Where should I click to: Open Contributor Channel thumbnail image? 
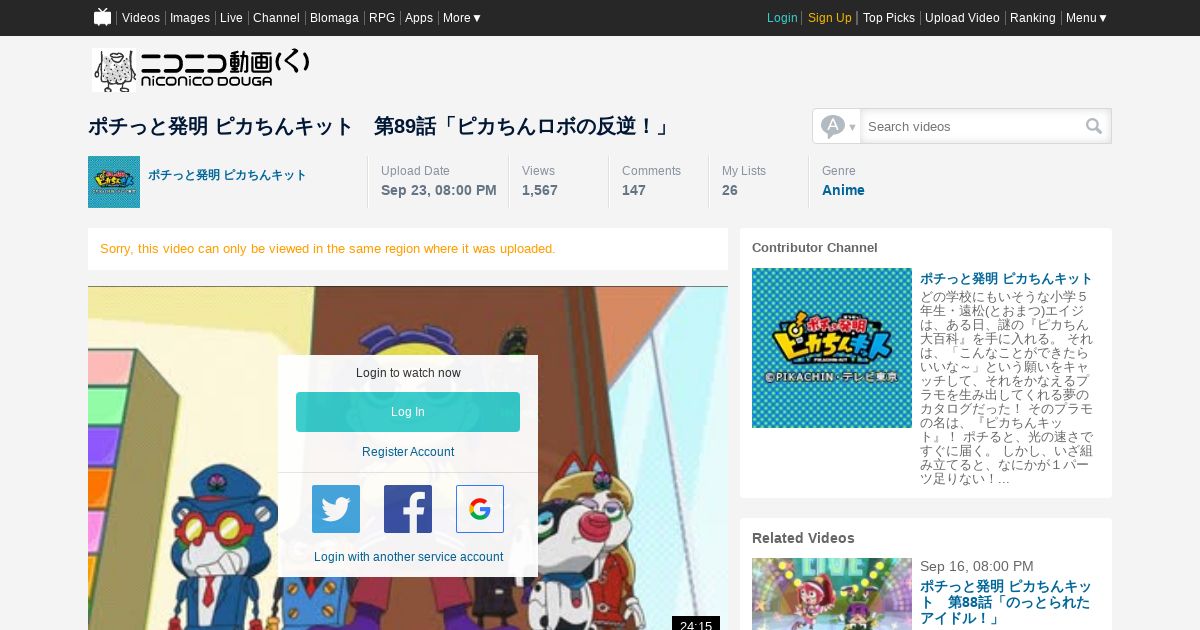click(x=832, y=348)
